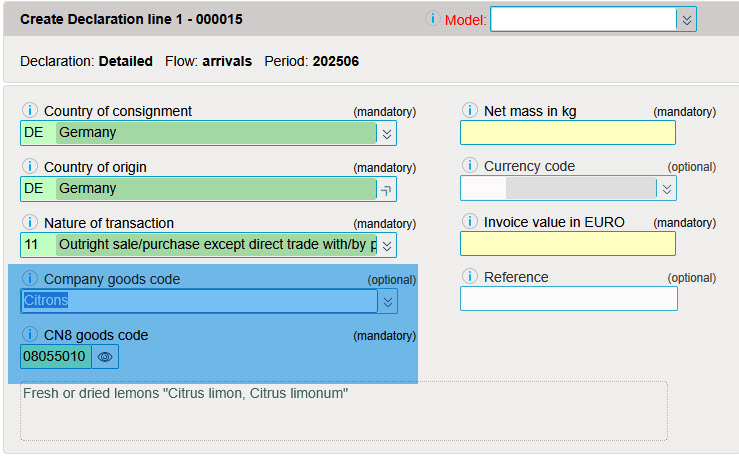This screenshot has height=458, width=739.
Task: Click info icon for CN8 goods code
Action: (x=30, y=335)
